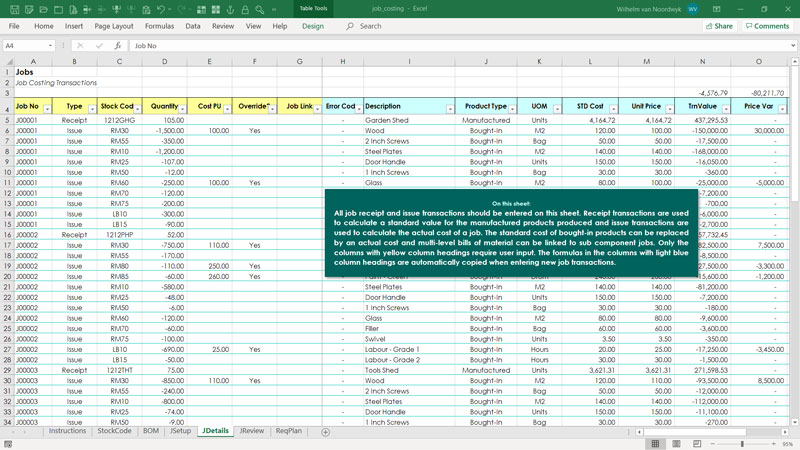Switch to the StockCode sheet tab
The height and width of the screenshot is (450, 800).
(x=114, y=431)
